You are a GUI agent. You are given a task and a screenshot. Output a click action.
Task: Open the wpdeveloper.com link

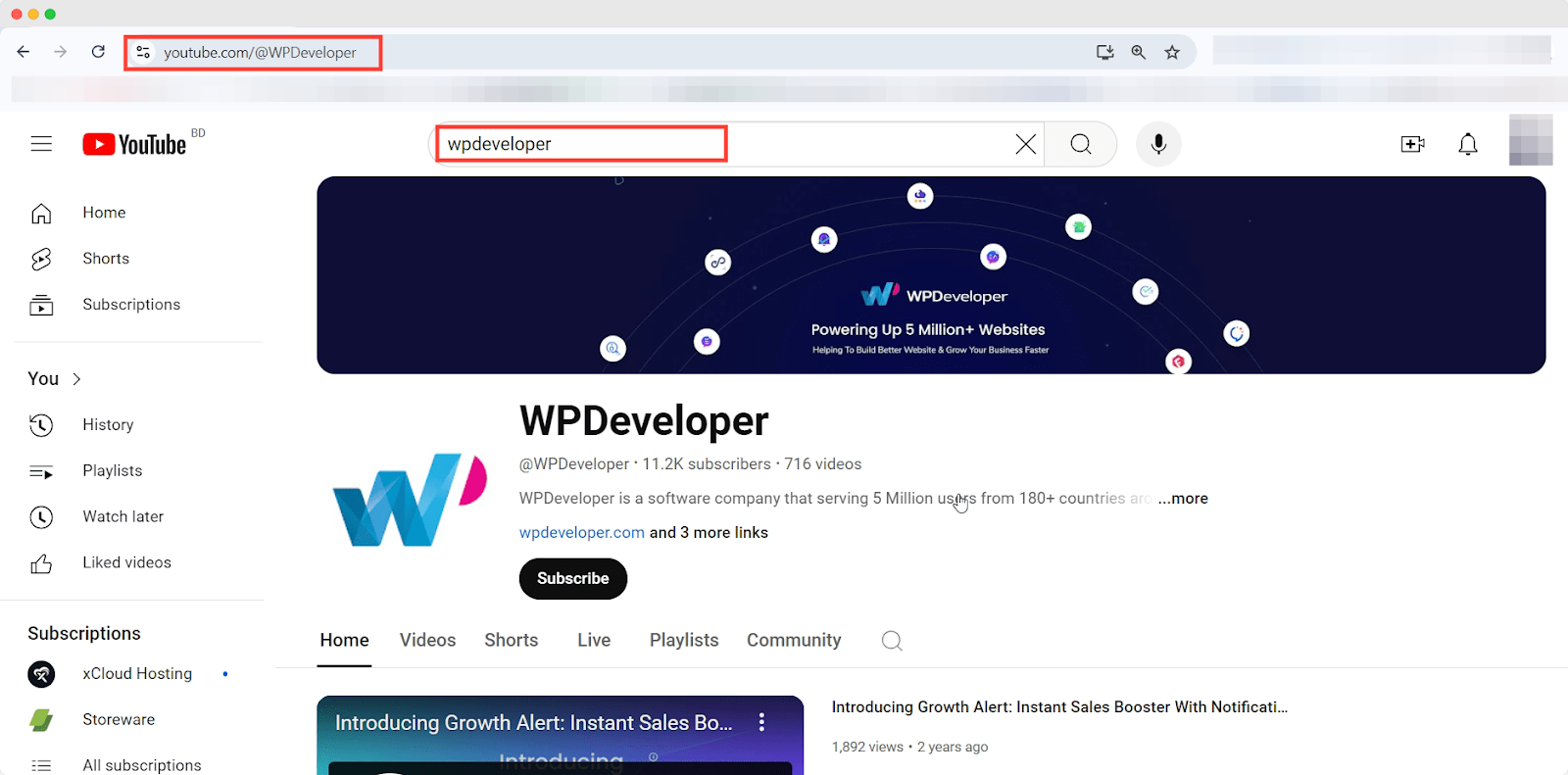coord(582,532)
